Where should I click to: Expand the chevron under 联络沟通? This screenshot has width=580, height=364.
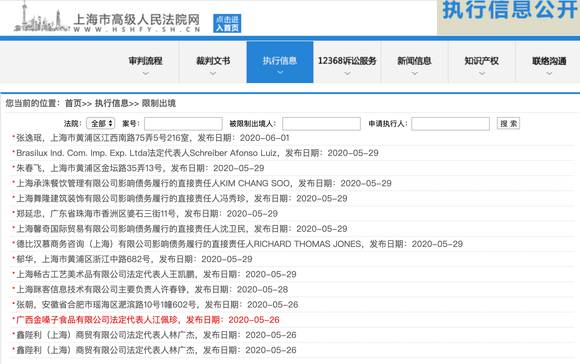tap(549, 74)
